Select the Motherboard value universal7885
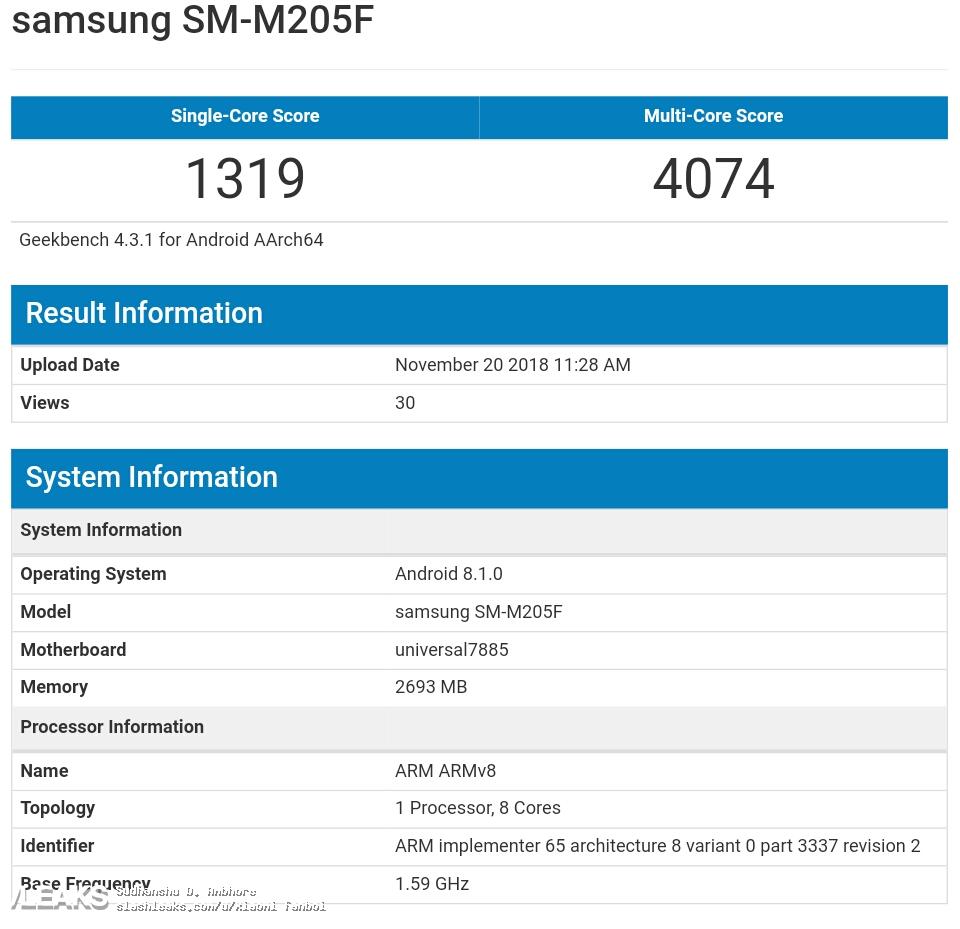The height and width of the screenshot is (929, 960). pyautogui.click(x=451, y=650)
